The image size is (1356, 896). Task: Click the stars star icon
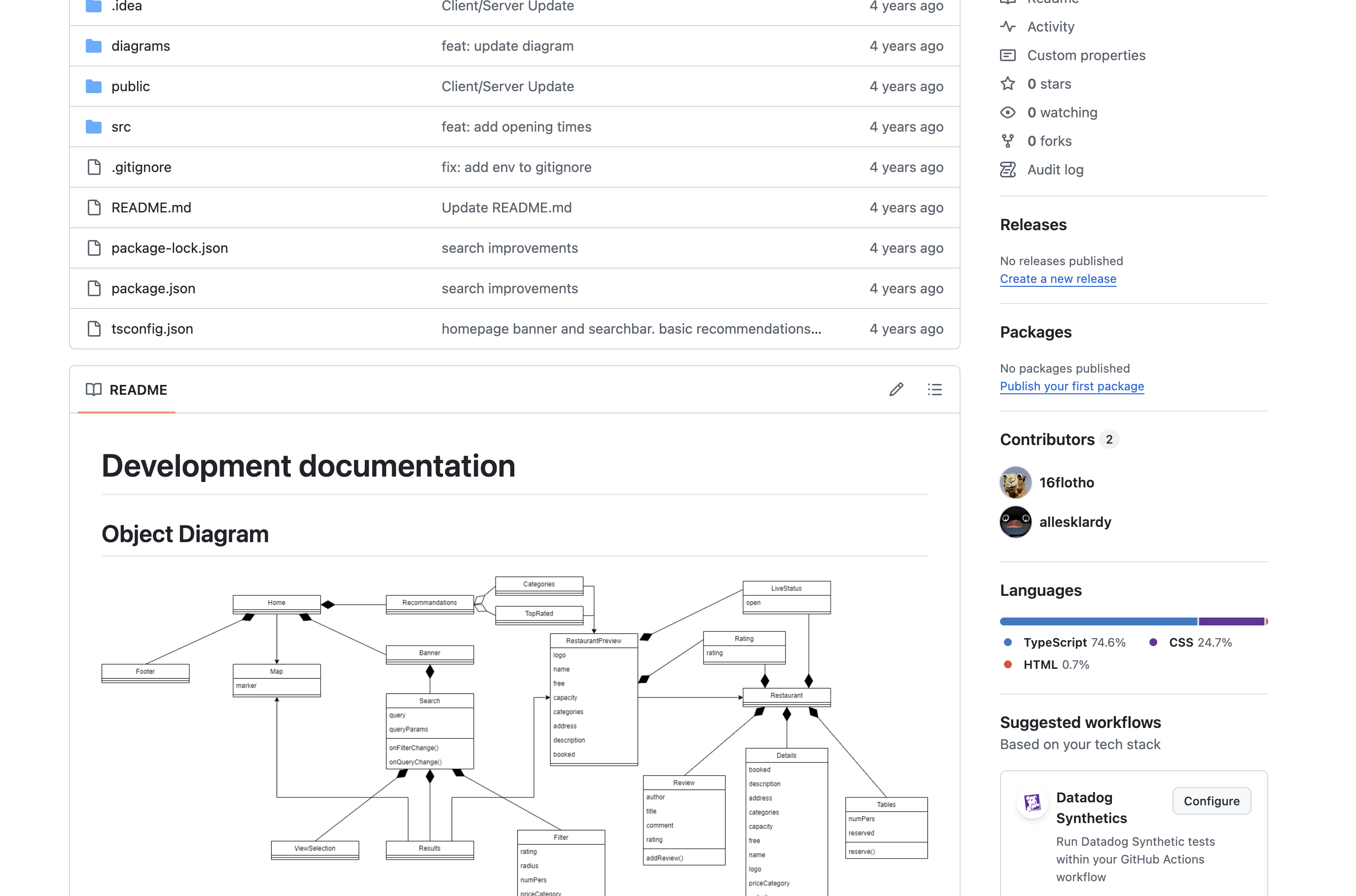pyautogui.click(x=1007, y=84)
